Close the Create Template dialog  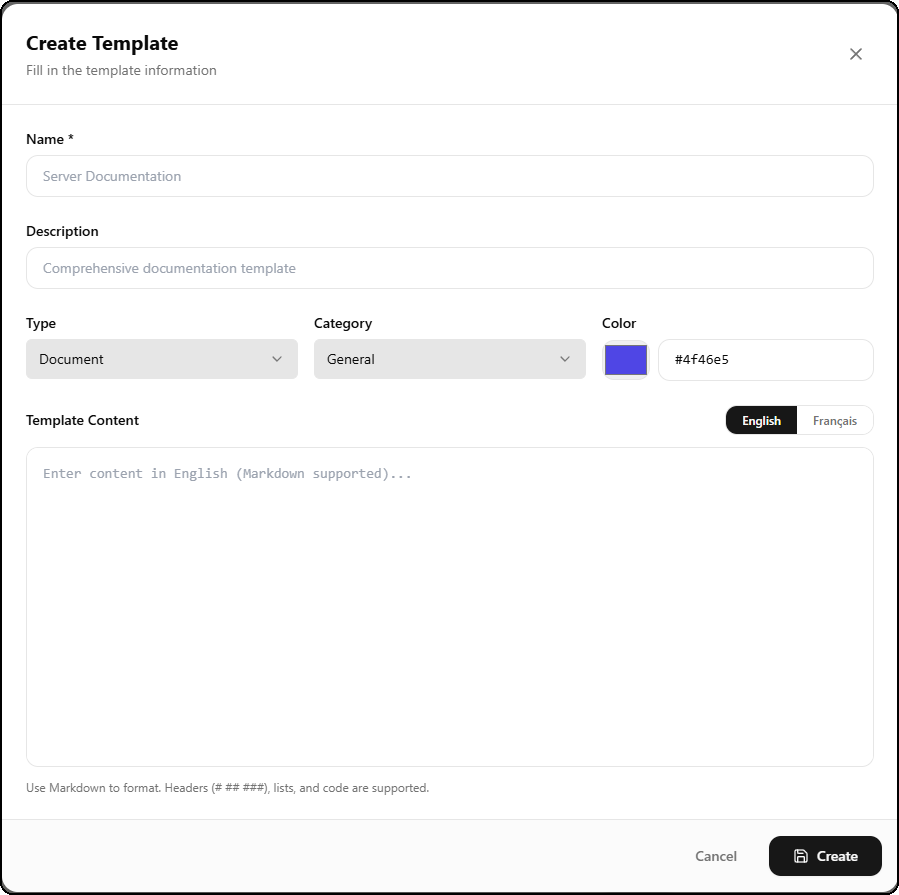coord(855,54)
